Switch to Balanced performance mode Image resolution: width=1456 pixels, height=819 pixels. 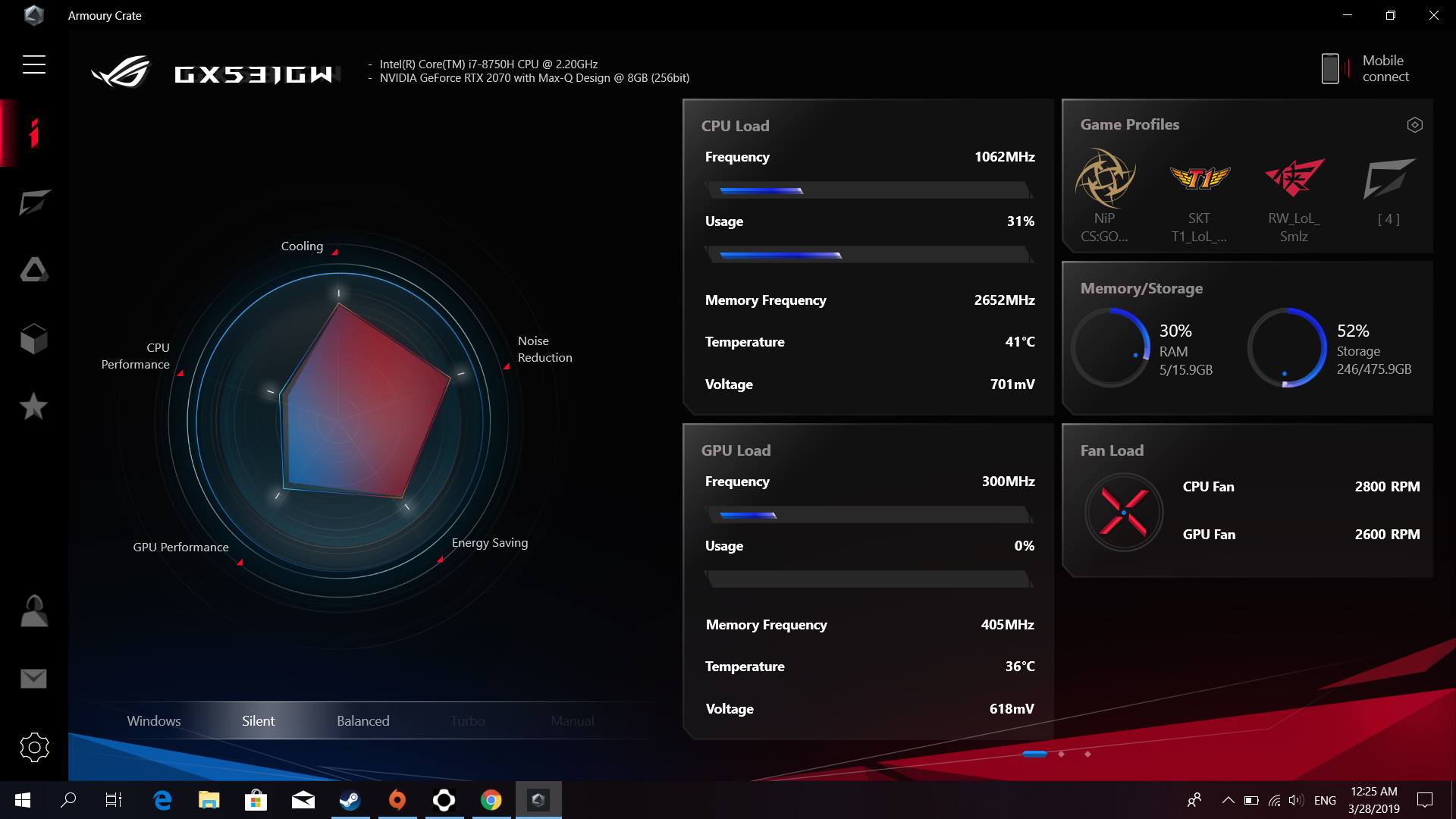point(363,721)
